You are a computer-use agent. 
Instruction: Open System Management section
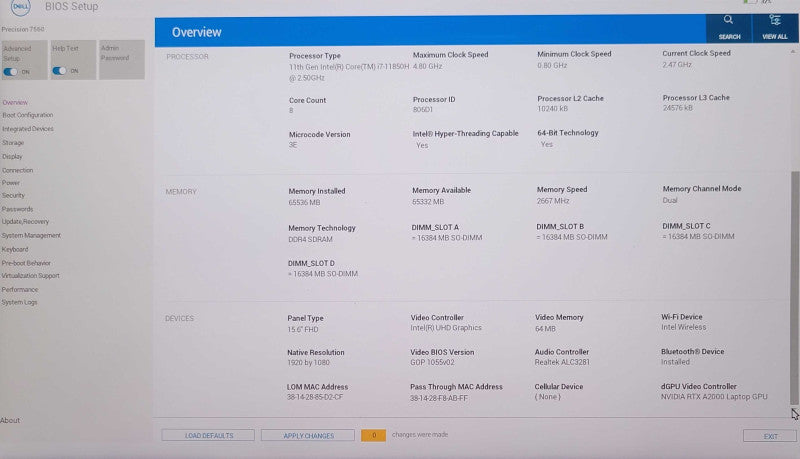coord(31,236)
